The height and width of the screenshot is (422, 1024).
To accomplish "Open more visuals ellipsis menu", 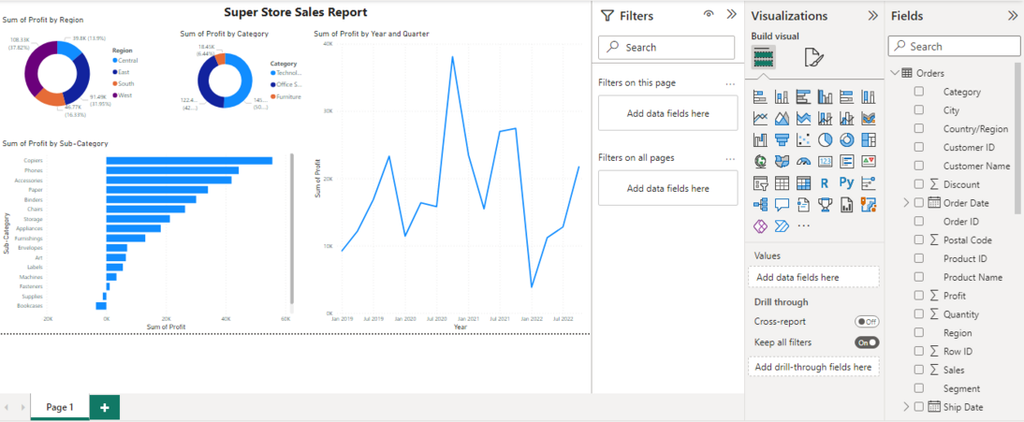I will (x=804, y=226).
